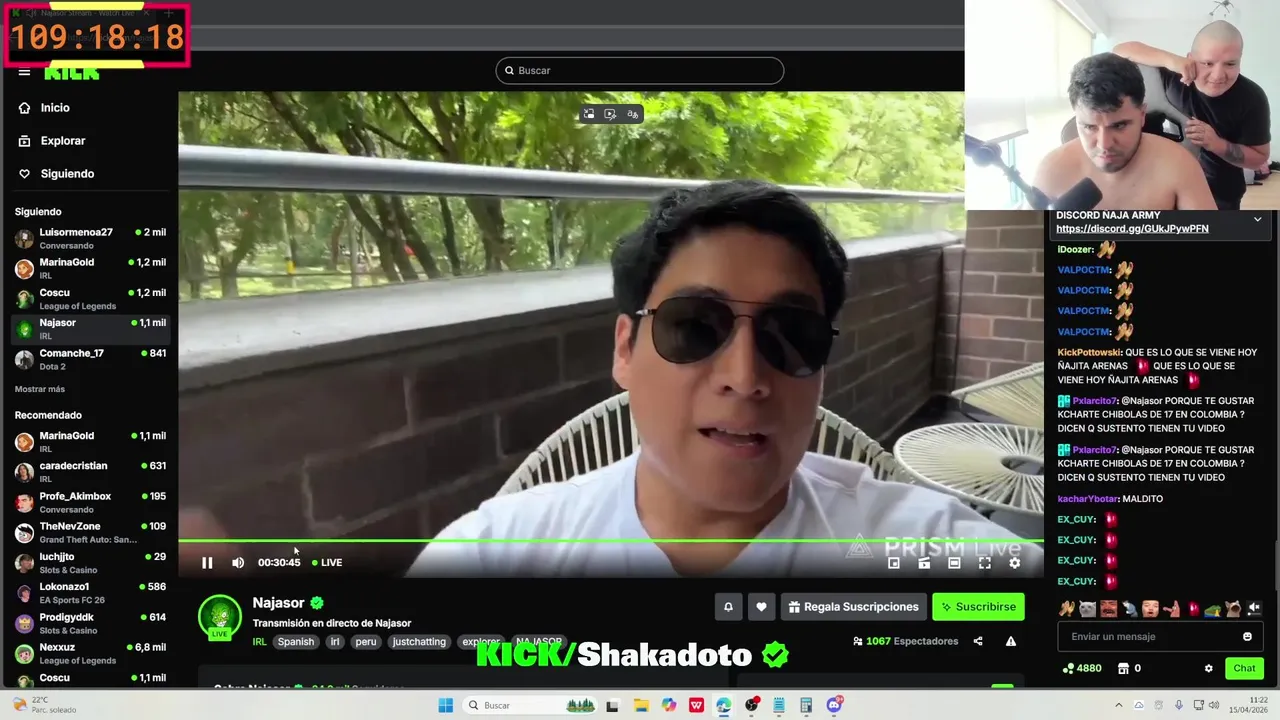Open Coscu League of Legends channel under Siguiendo

point(90,298)
